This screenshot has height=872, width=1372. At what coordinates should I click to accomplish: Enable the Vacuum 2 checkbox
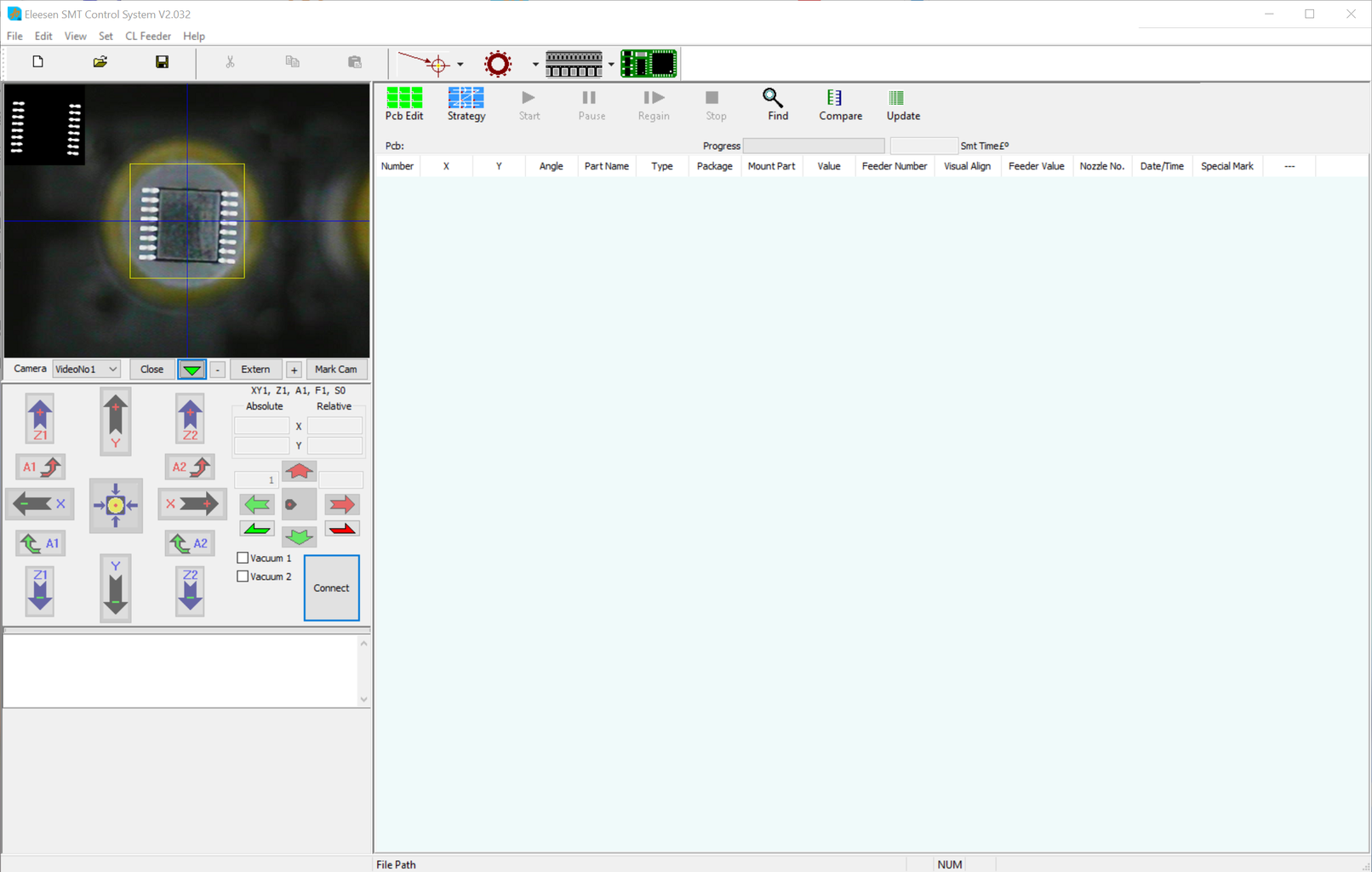pyautogui.click(x=243, y=577)
